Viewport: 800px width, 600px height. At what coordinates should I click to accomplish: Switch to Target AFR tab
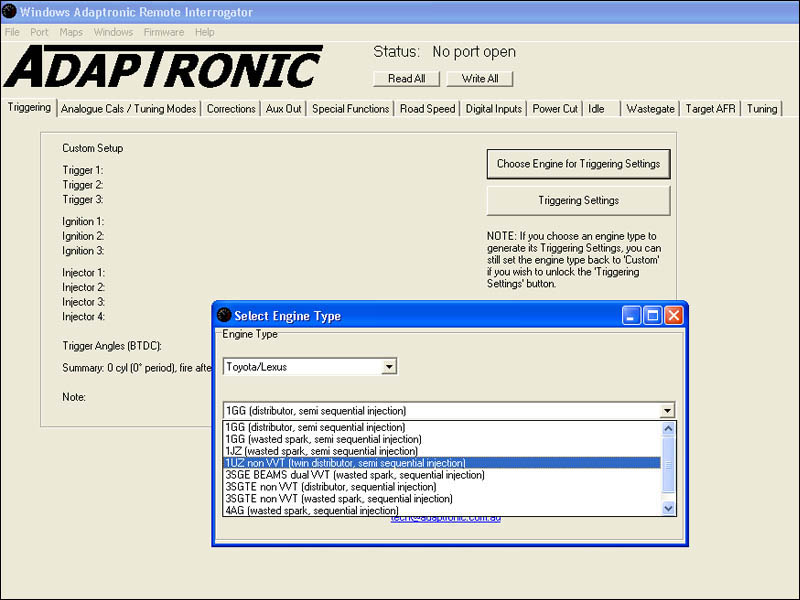coord(710,109)
